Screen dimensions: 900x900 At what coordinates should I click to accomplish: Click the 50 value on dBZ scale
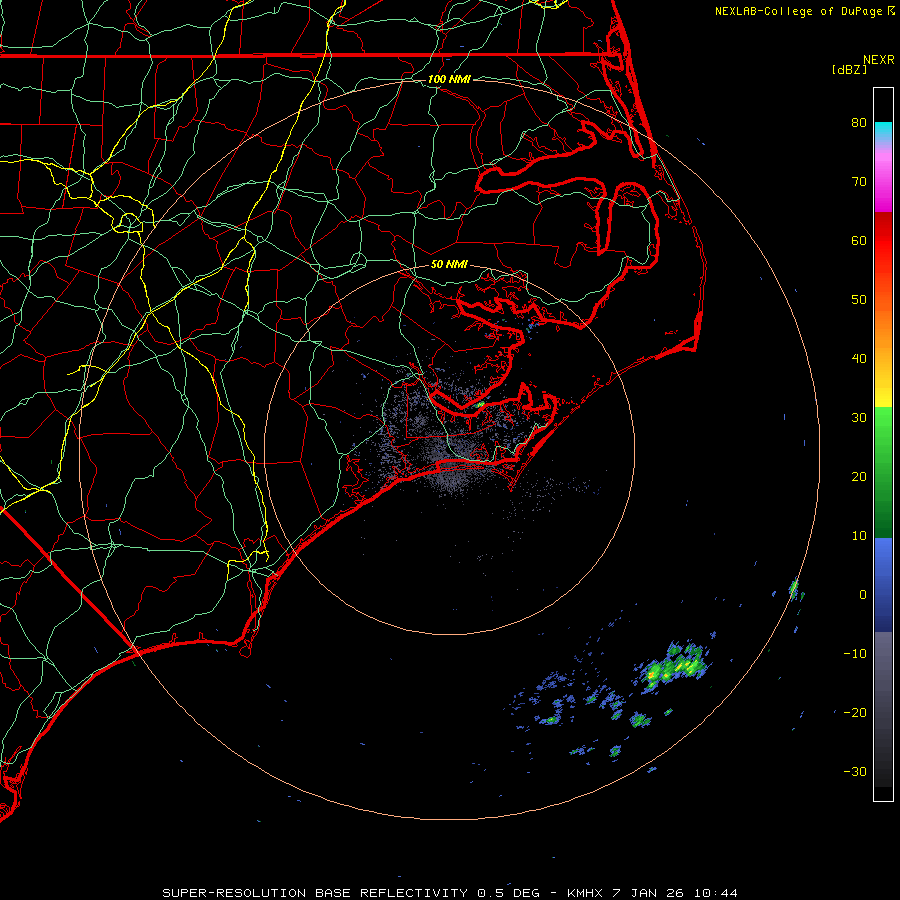click(x=859, y=300)
